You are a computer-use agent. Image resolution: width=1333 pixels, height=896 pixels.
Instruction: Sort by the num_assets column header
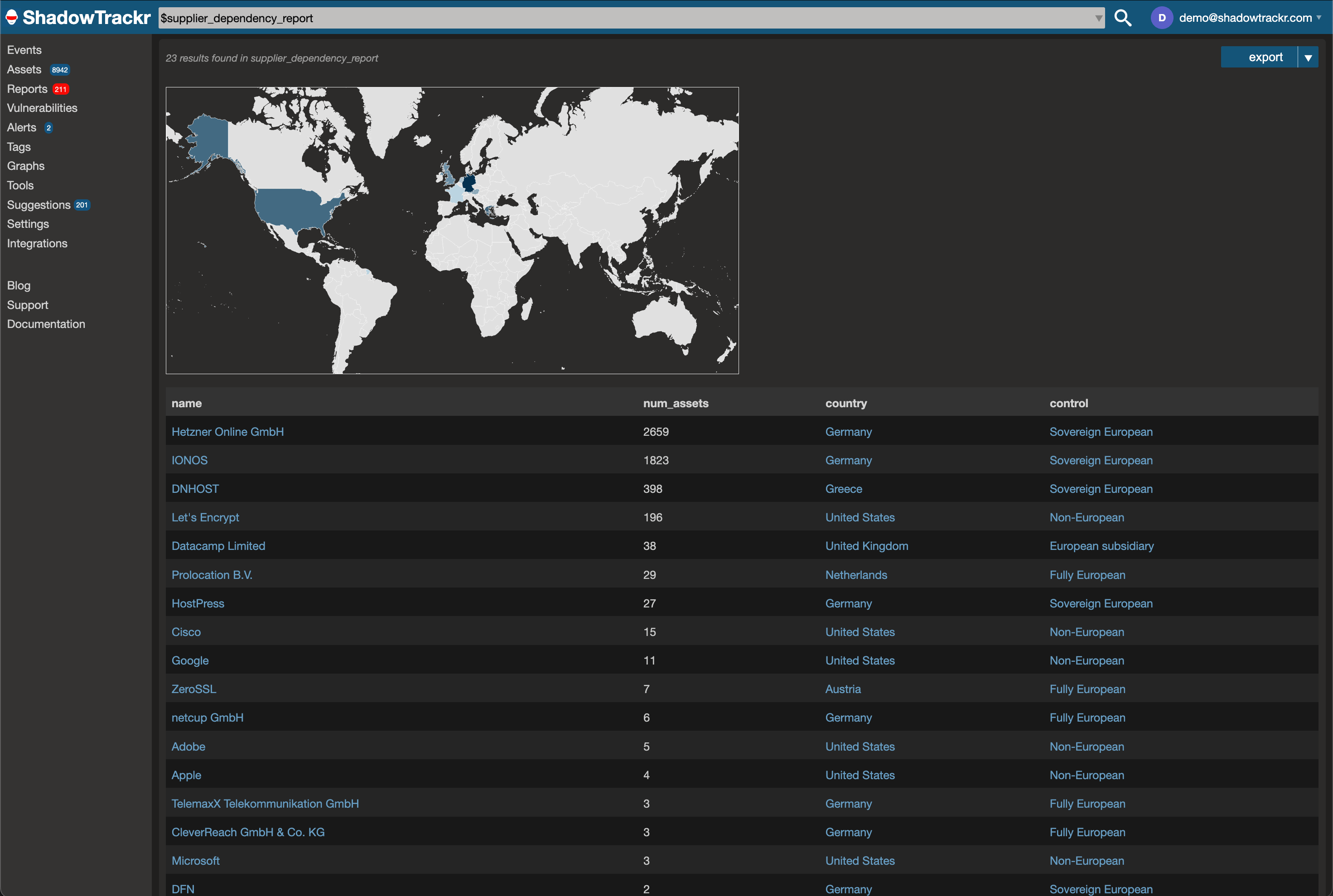(x=676, y=404)
